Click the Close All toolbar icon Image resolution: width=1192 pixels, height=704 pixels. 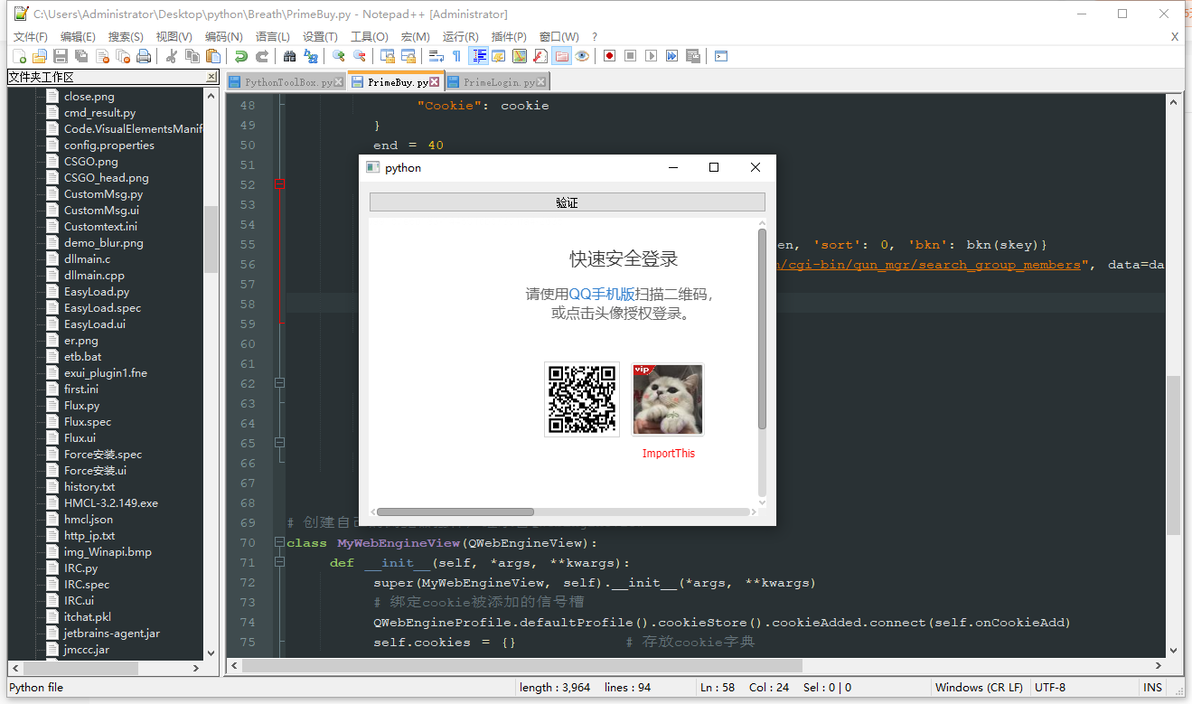tap(122, 56)
